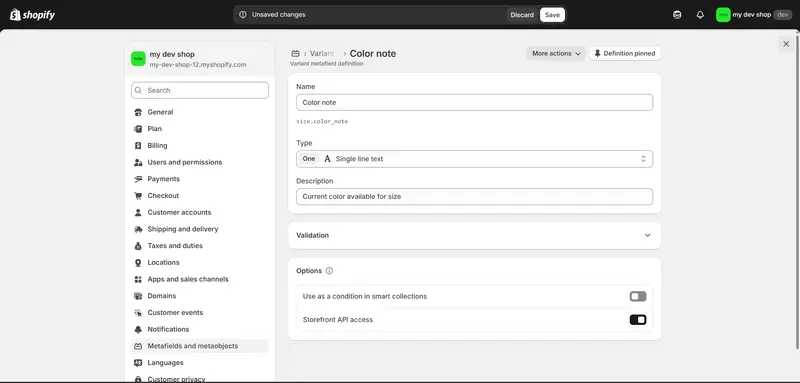This screenshot has width=800, height=383.
Task: Click the Shopify logo
Action: click(32, 15)
